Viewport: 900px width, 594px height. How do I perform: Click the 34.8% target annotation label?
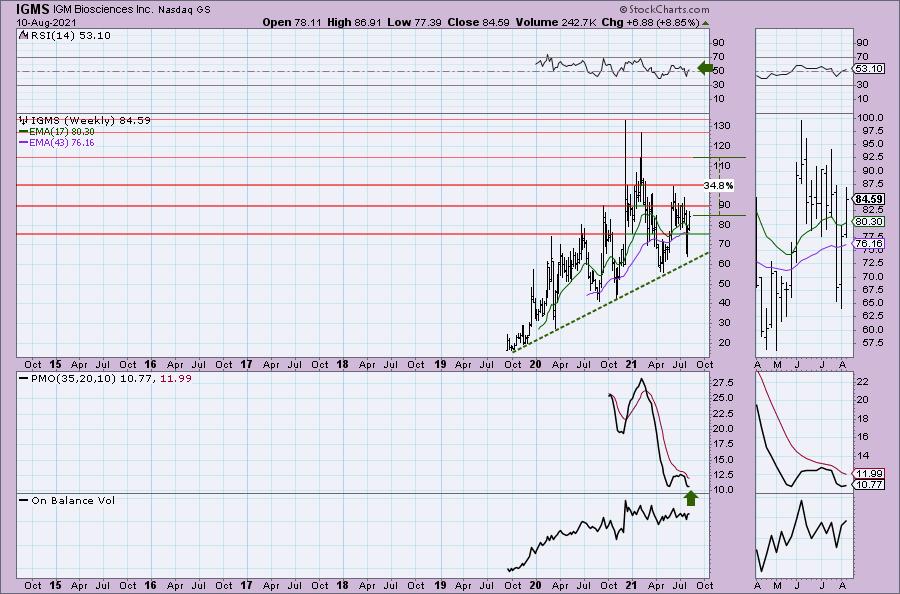pyautogui.click(x=718, y=186)
